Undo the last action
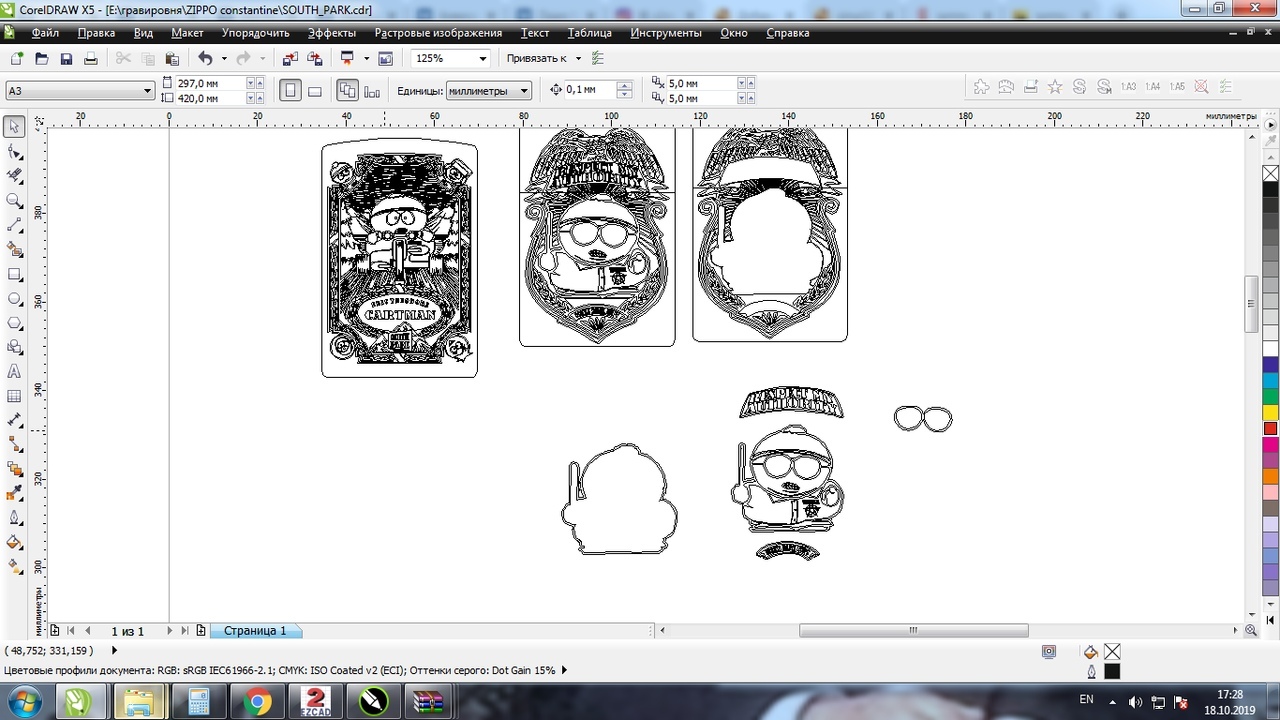The height and width of the screenshot is (720, 1280). click(205, 59)
